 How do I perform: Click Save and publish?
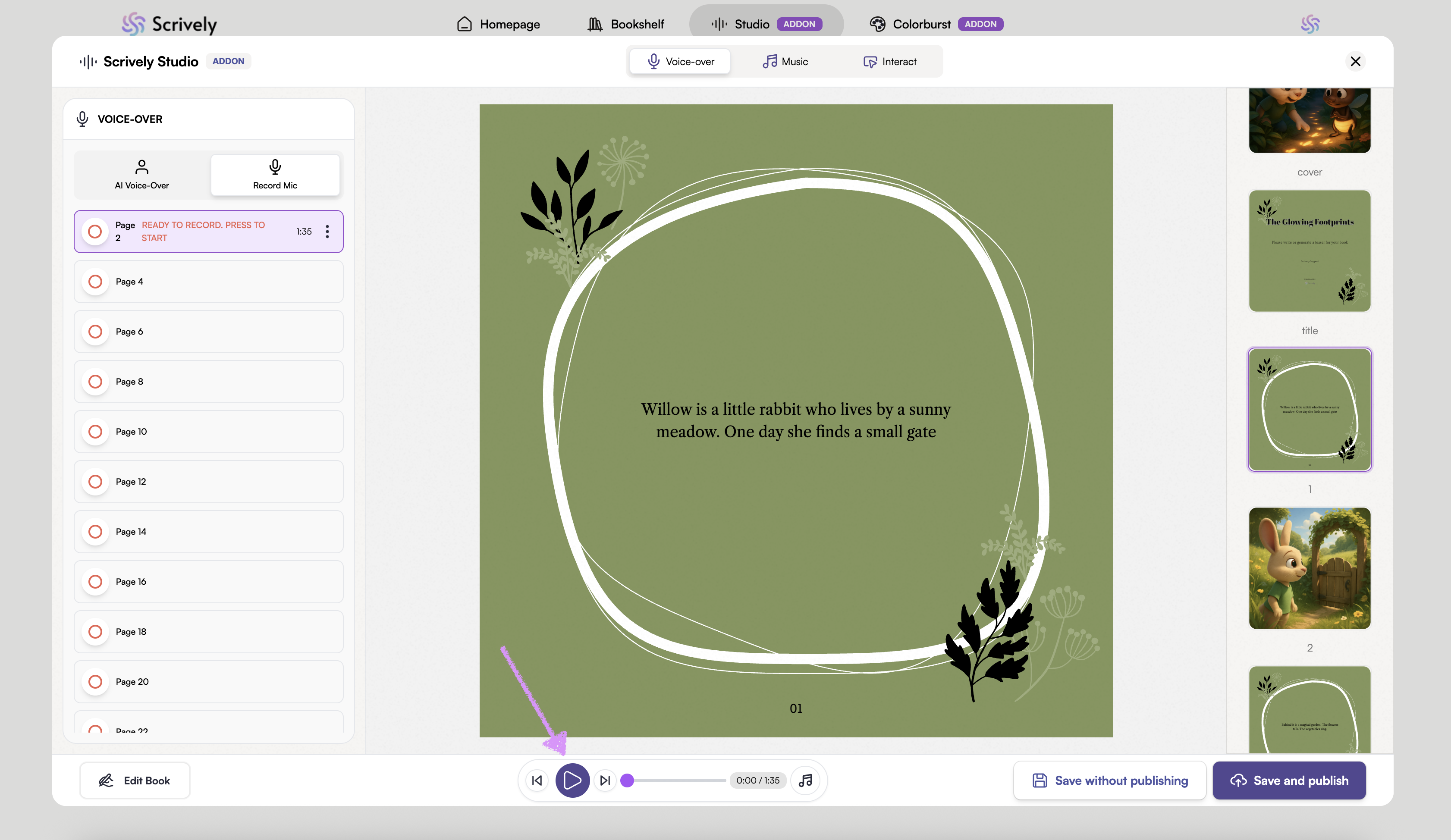[x=1289, y=780]
